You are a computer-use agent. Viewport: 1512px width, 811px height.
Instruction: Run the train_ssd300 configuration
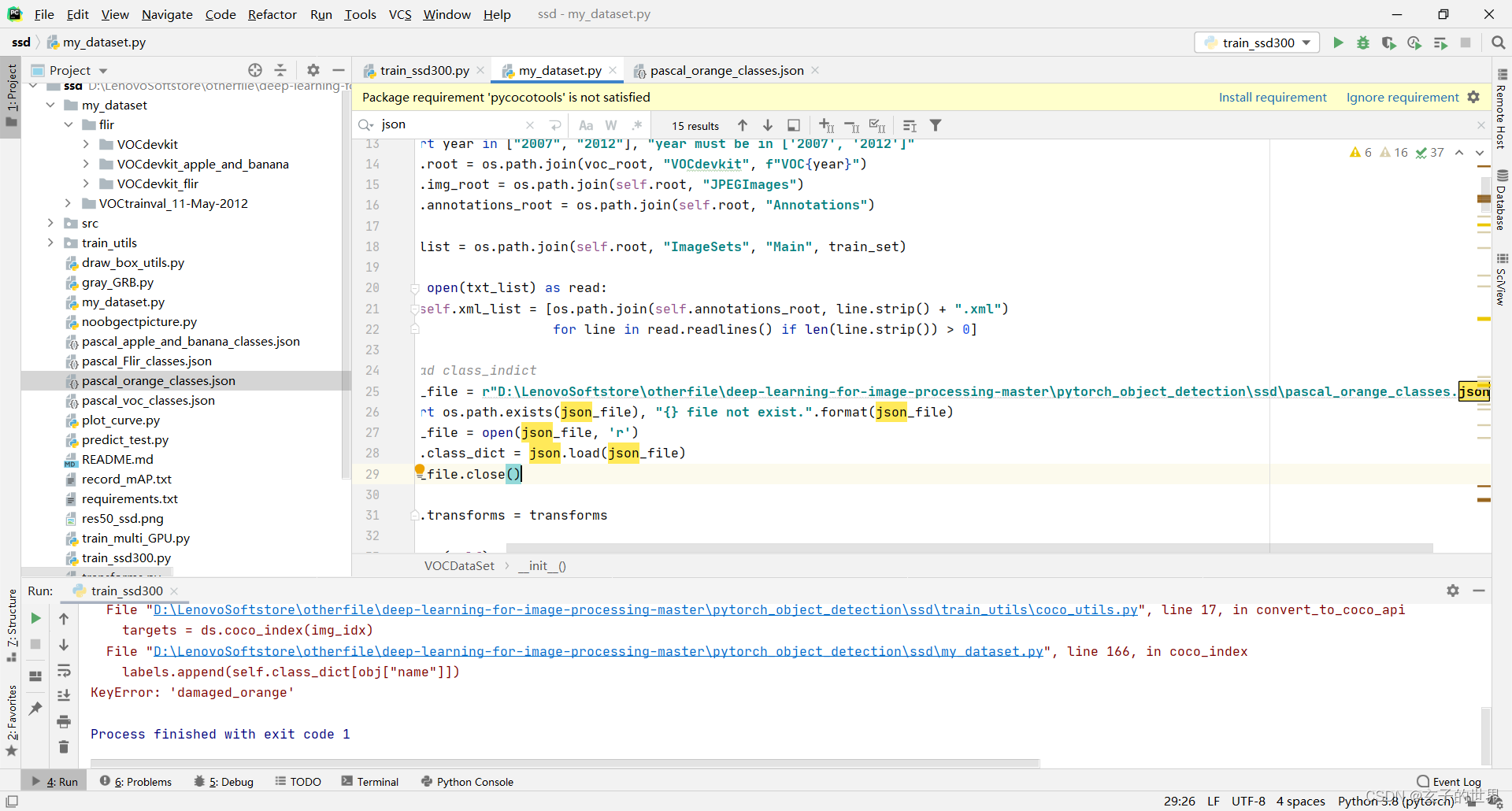(x=1339, y=43)
